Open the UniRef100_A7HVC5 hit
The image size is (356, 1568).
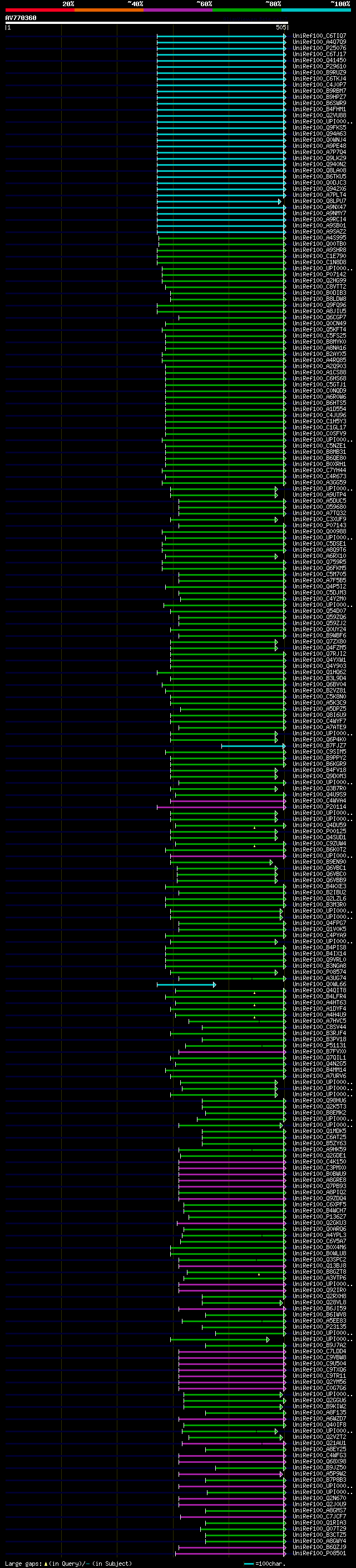(319, 1021)
